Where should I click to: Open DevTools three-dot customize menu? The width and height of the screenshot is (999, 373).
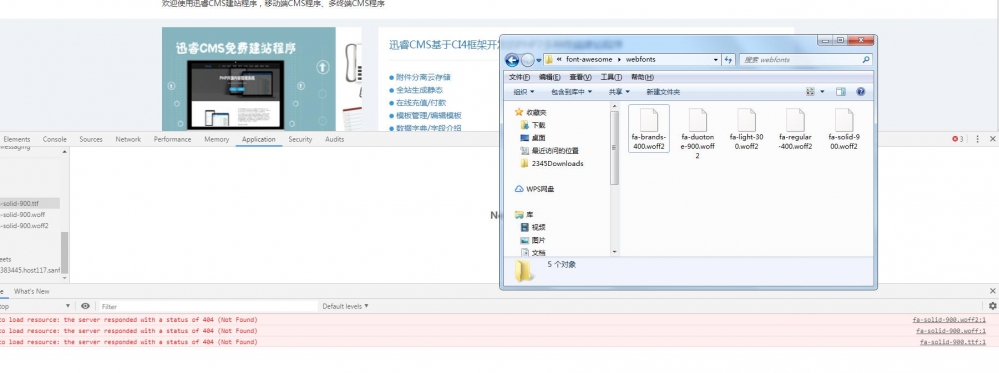pyautogui.click(x=977, y=139)
